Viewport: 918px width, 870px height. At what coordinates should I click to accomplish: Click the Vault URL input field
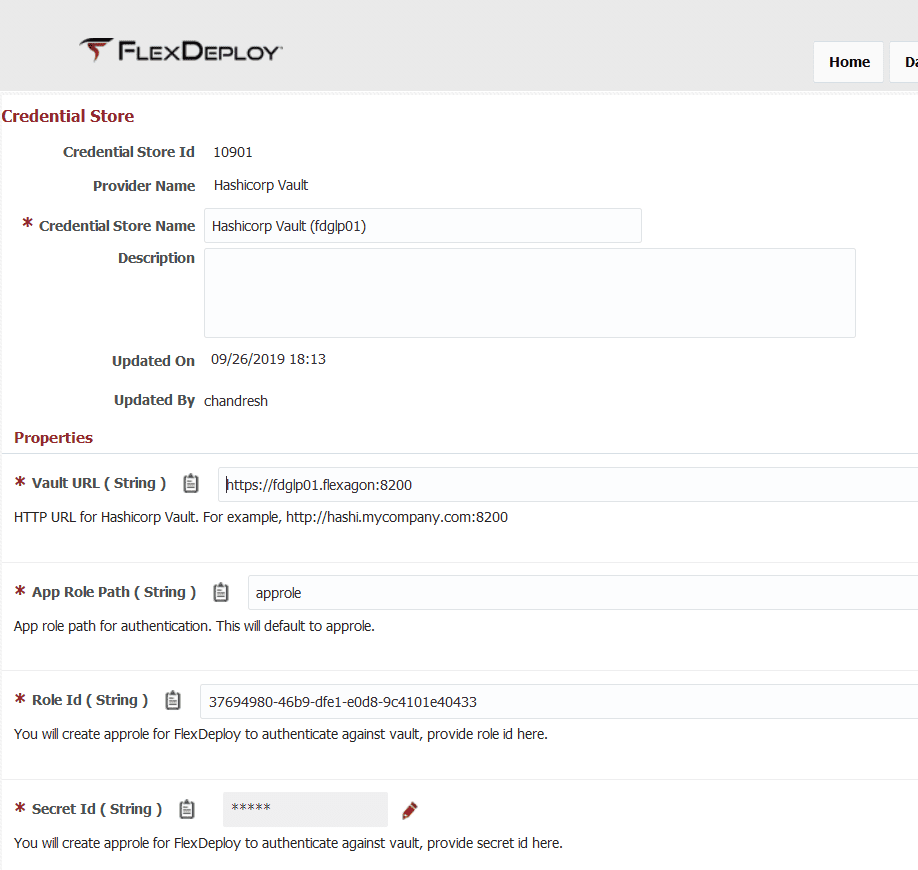pos(568,484)
